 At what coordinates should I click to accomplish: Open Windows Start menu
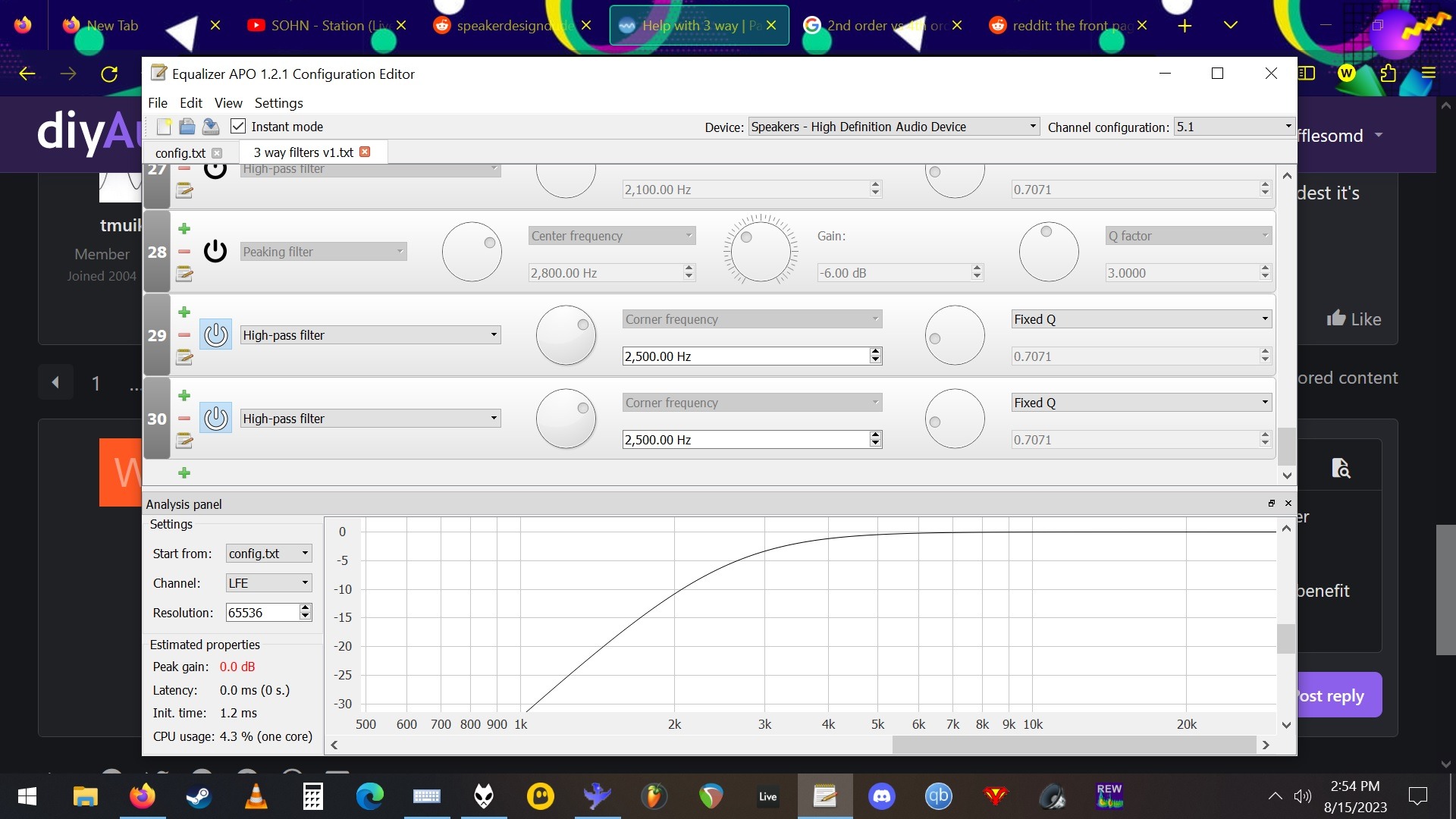pos(27,796)
